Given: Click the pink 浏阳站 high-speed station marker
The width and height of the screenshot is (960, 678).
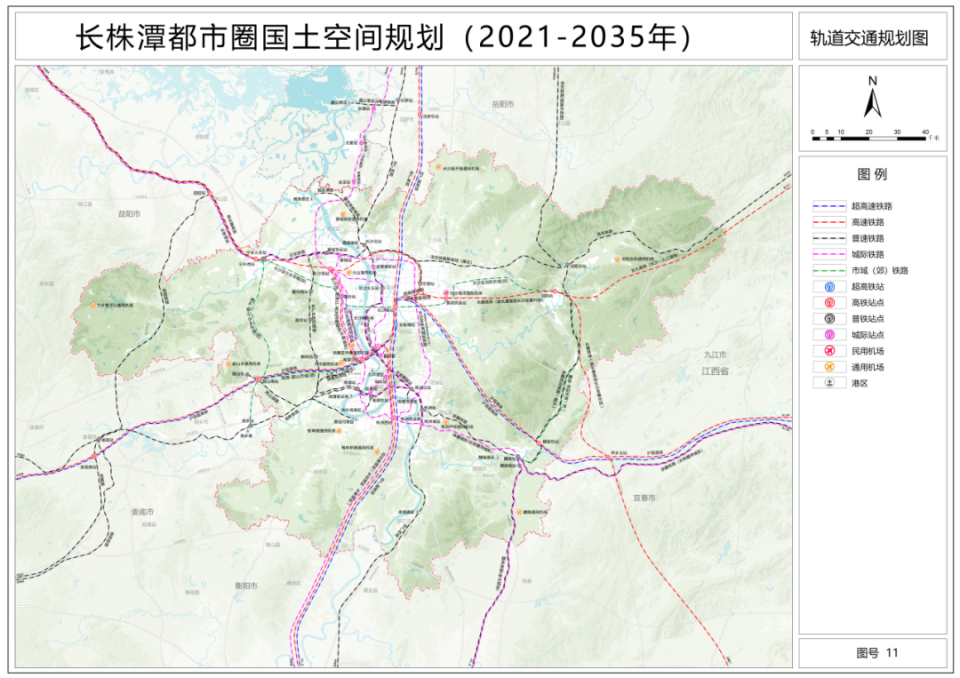Looking at the screenshot, I should [x=555, y=292].
